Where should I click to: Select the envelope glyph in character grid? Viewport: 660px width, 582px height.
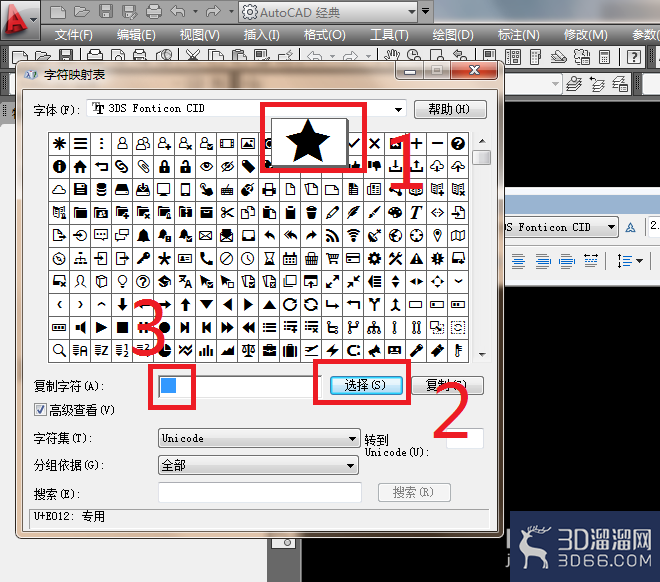[206, 236]
